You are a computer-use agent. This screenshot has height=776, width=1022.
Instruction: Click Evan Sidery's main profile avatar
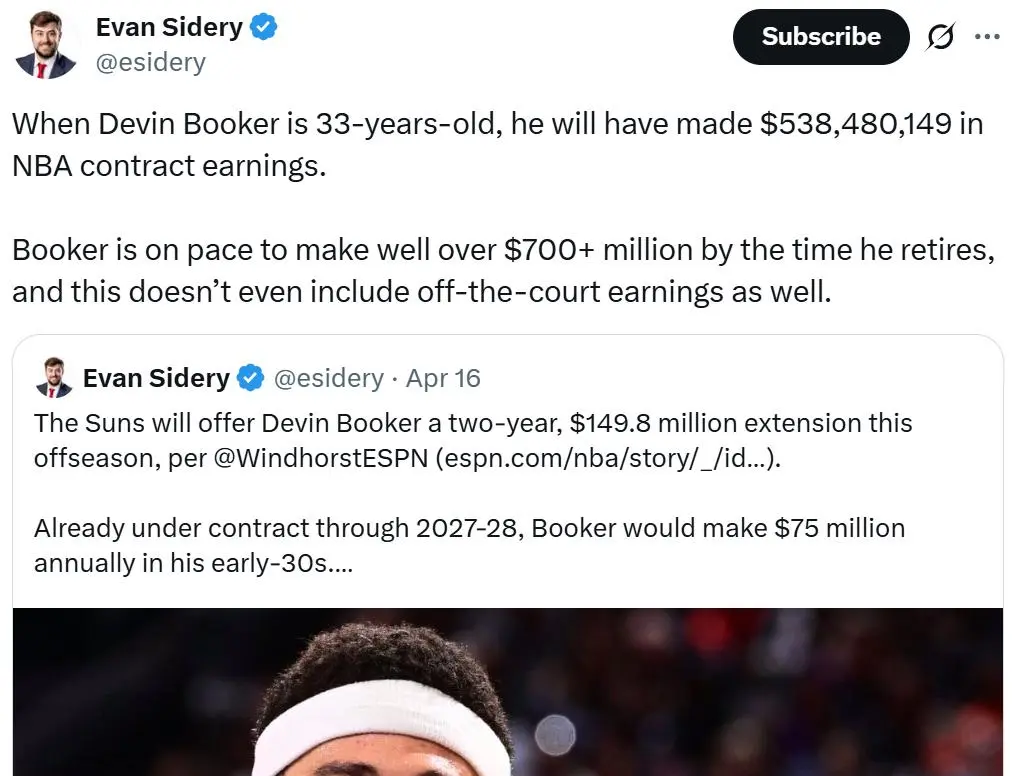click(46, 45)
